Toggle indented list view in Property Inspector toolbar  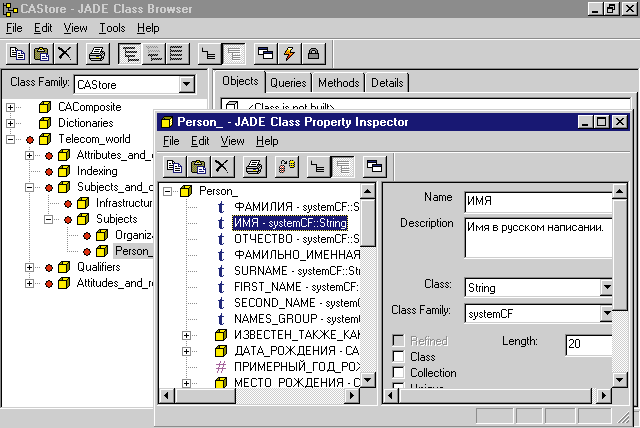click(342, 167)
